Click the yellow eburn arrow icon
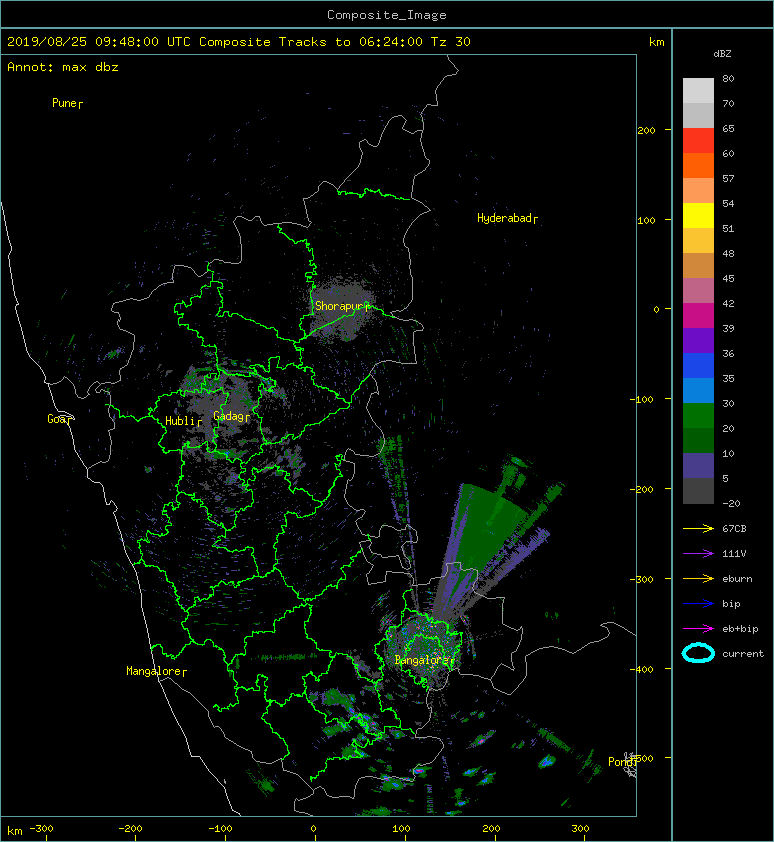 pos(698,579)
